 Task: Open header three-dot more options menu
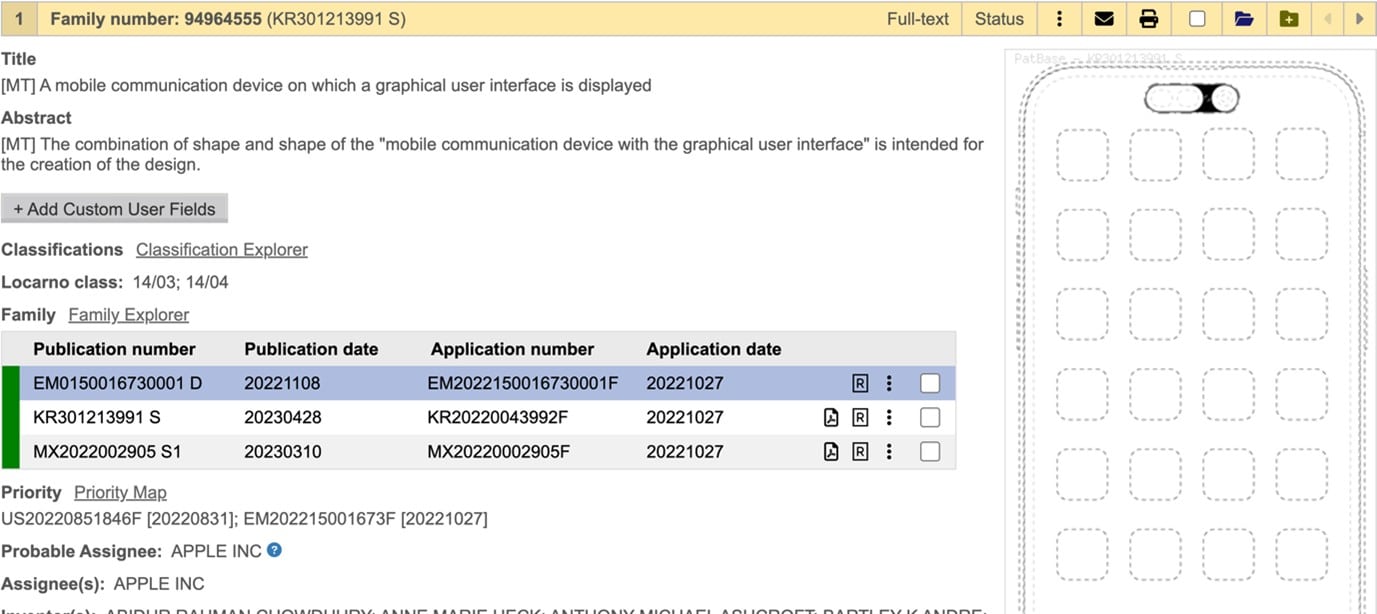[x=1060, y=19]
